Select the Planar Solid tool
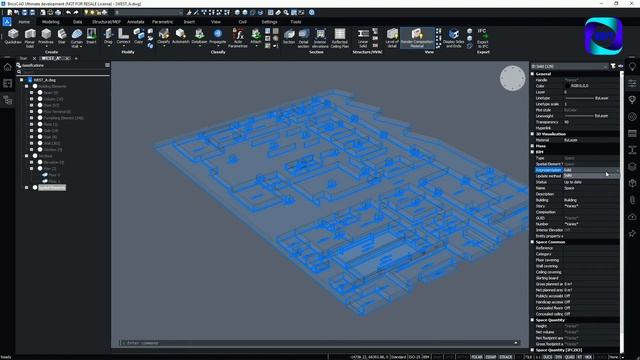The height and width of the screenshot is (360, 640). (30, 38)
